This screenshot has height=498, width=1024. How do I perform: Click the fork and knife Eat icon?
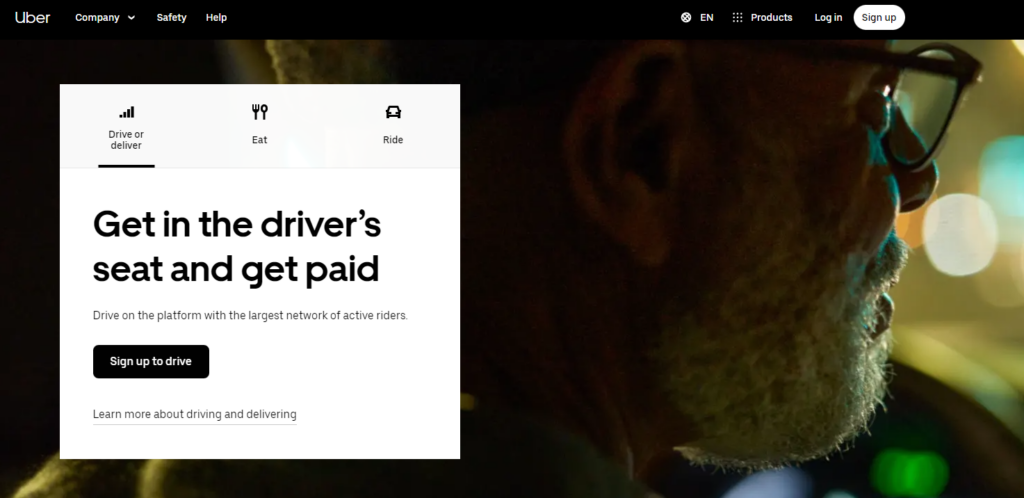point(260,112)
